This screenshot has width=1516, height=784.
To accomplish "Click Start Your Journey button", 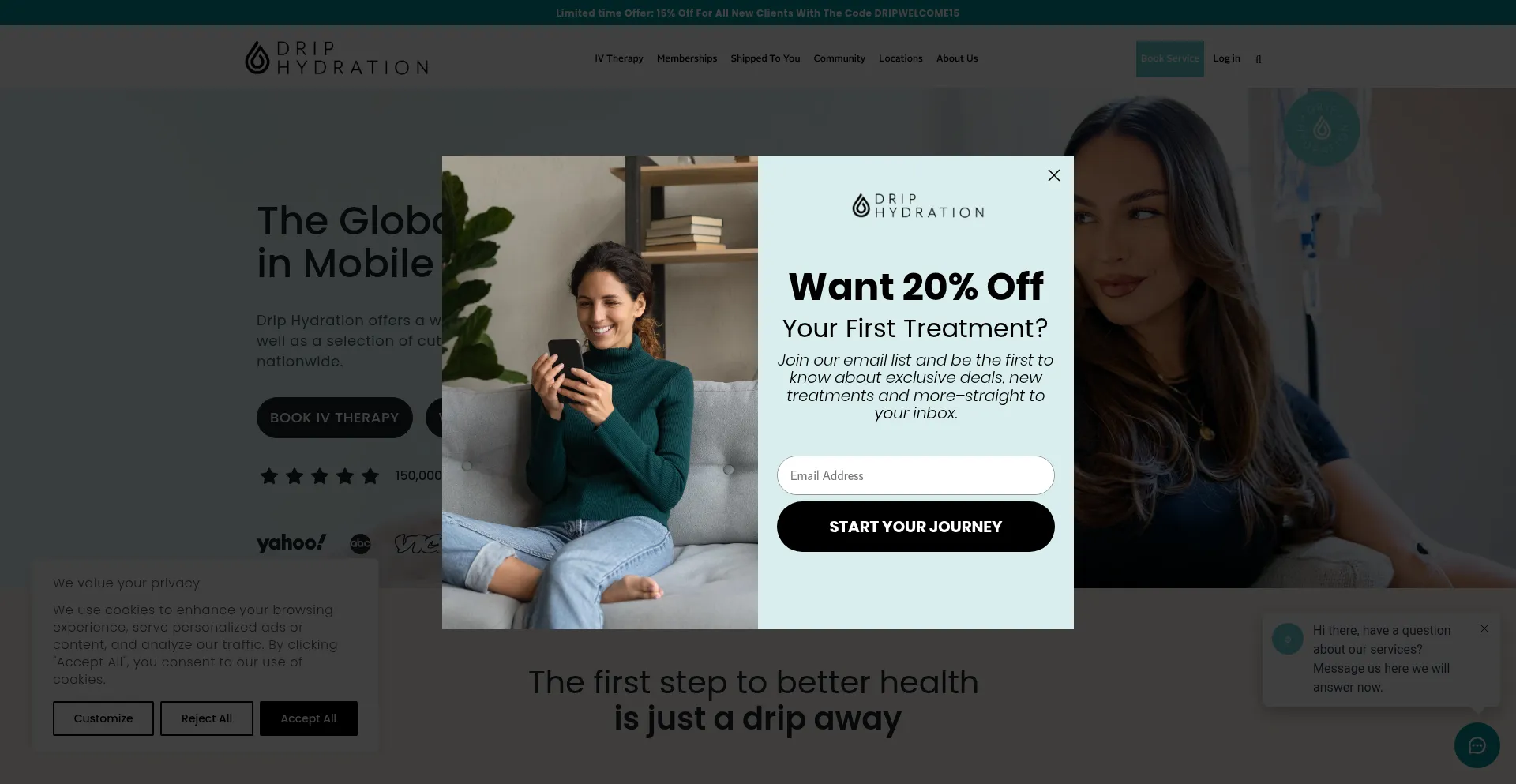I will point(916,527).
